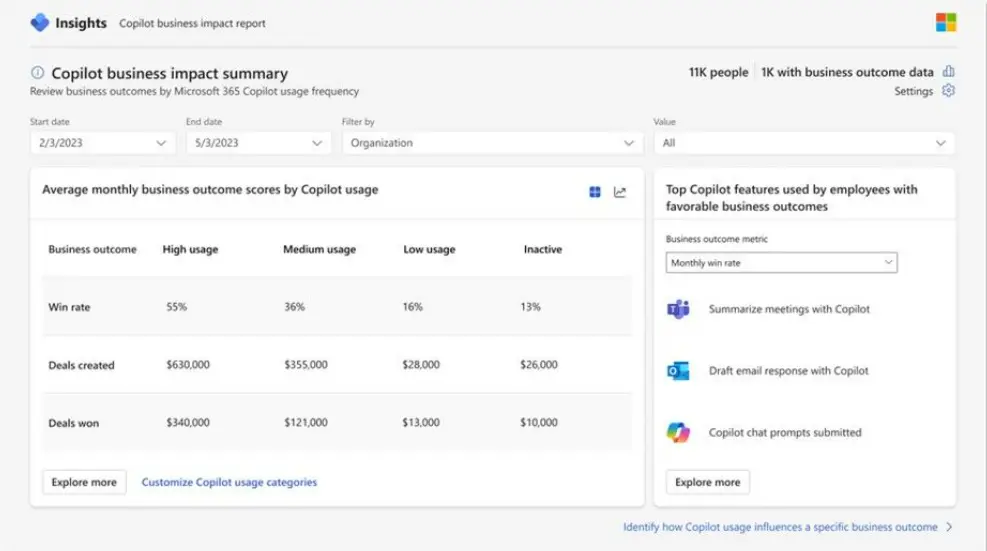
Task: Click the 16% win rate cell
Action: 412,307
